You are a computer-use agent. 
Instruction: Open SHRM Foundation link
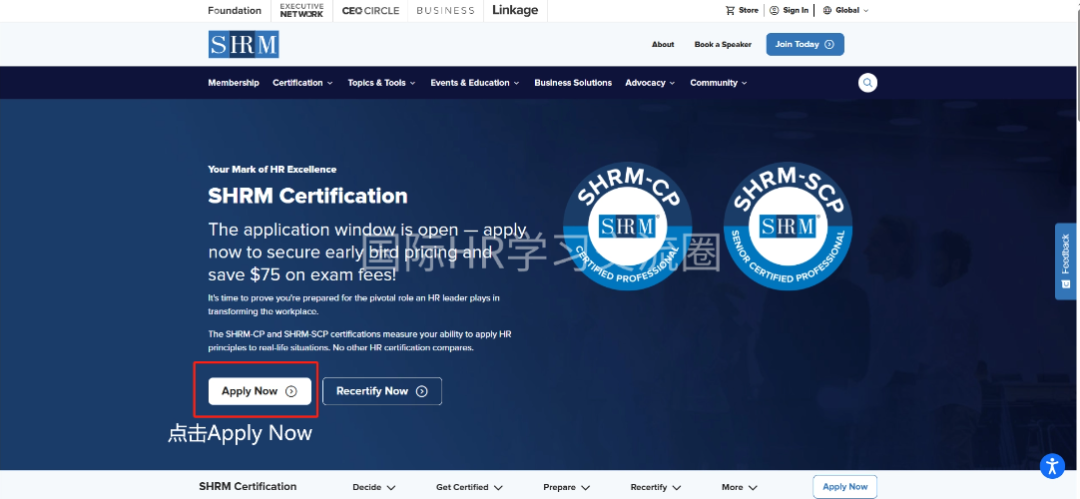pyautogui.click(x=234, y=10)
